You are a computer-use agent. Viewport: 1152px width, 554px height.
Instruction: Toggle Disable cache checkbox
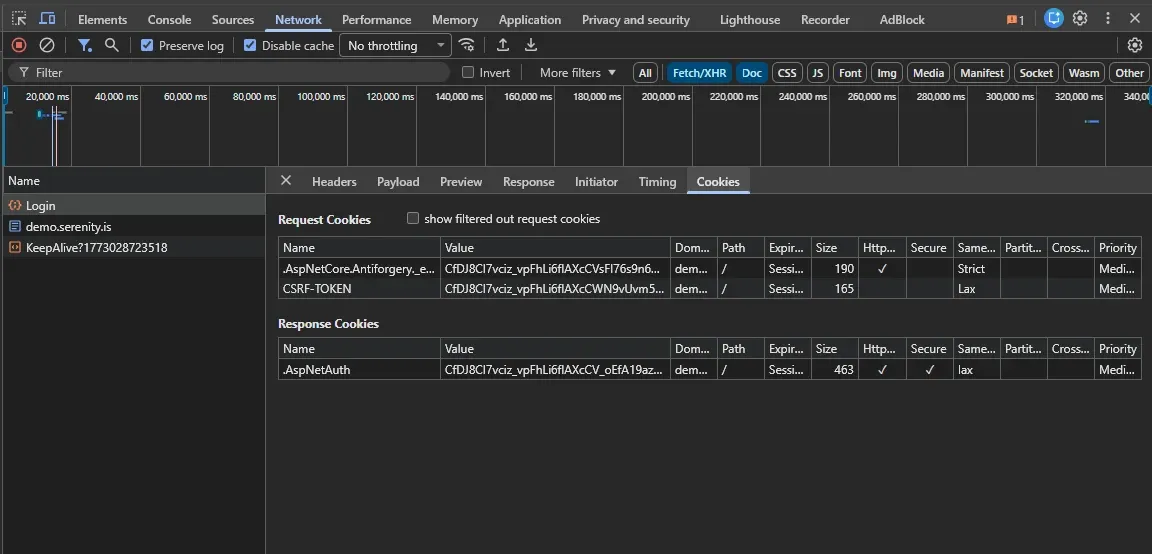click(x=250, y=46)
